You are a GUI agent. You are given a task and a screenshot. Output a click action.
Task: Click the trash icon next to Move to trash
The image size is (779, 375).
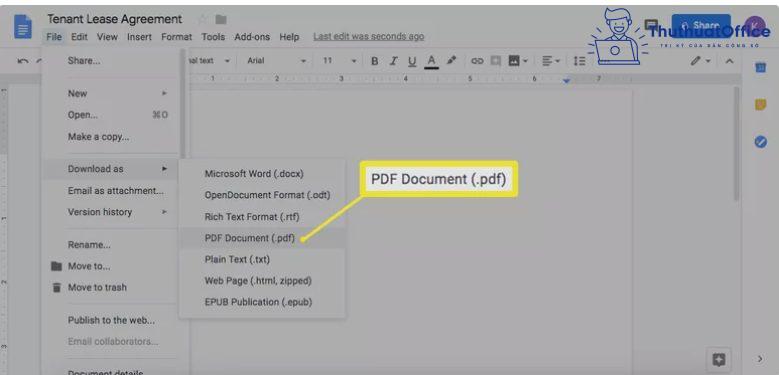point(57,288)
